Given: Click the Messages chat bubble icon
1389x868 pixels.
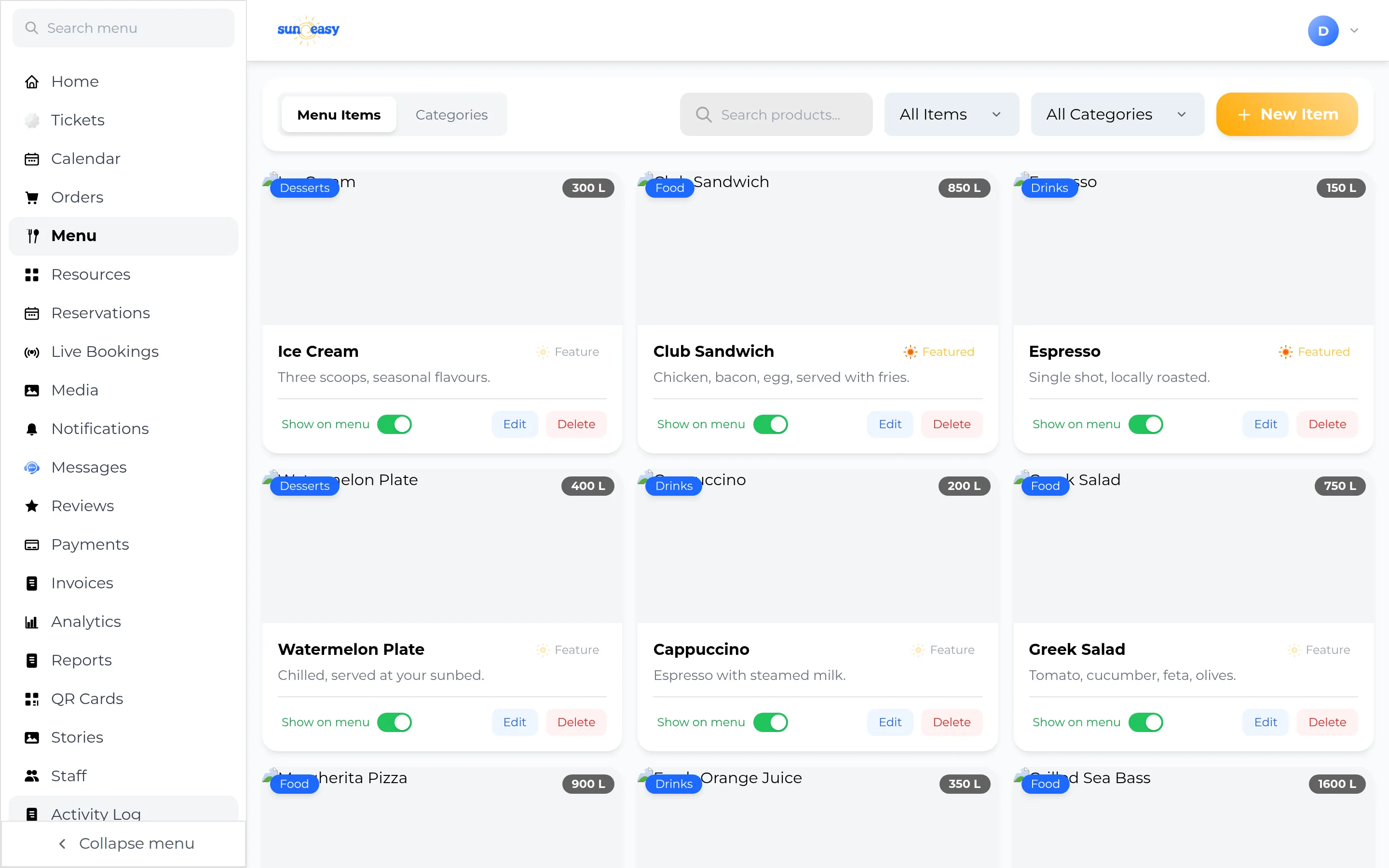Looking at the screenshot, I should pyautogui.click(x=32, y=467).
